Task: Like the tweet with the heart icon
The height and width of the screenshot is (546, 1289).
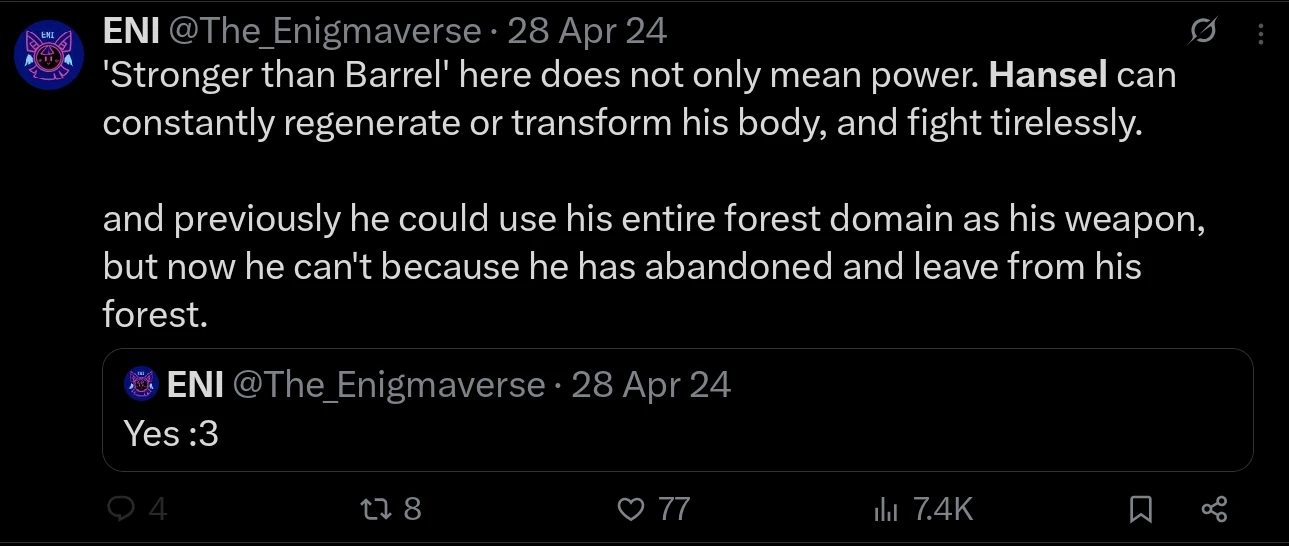Action: point(631,510)
